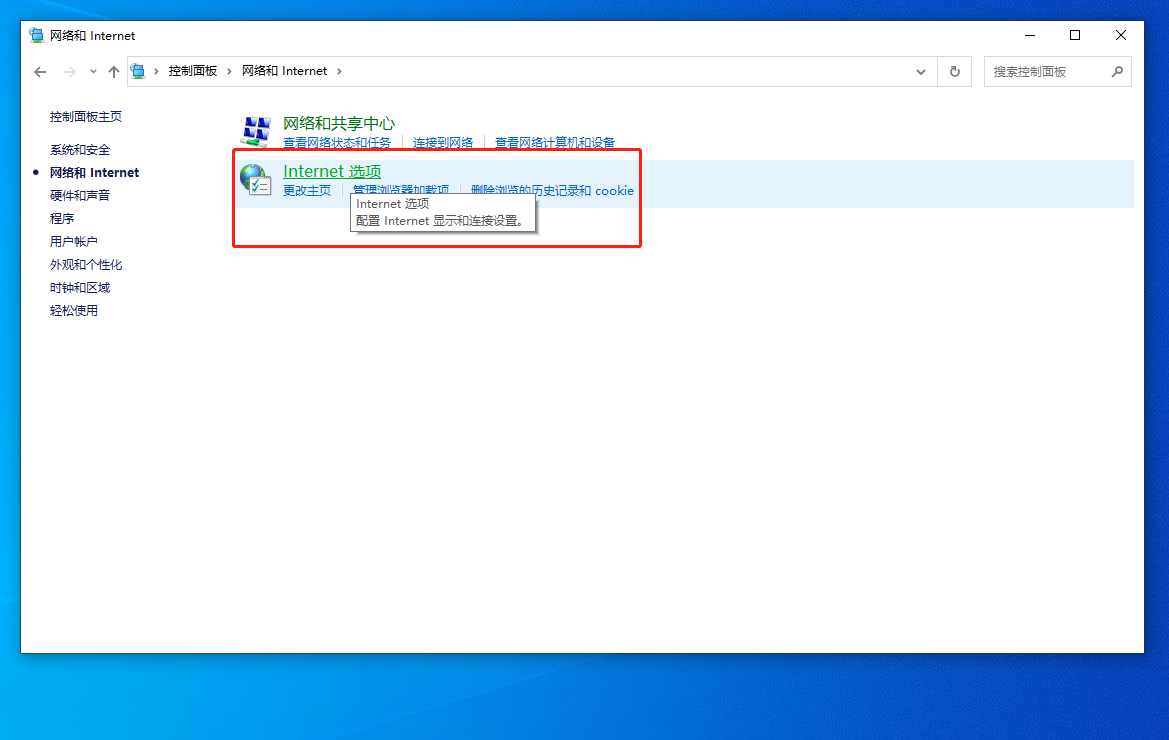Refresh the Control Panel view

[x=954, y=72]
